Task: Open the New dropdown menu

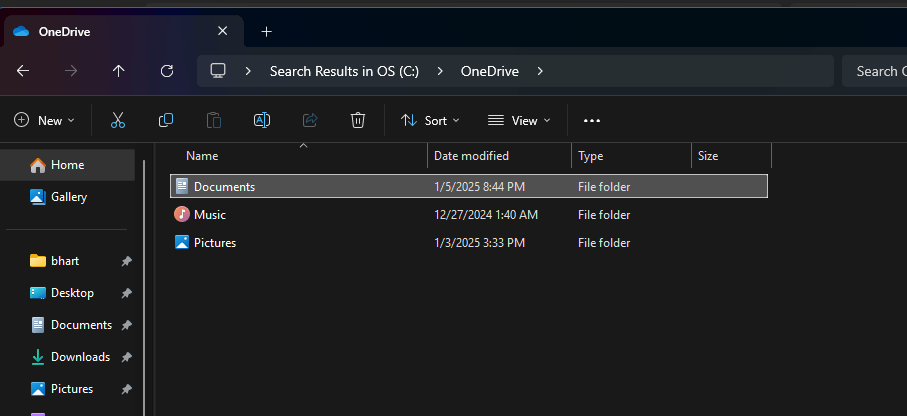Action: [45, 120]
